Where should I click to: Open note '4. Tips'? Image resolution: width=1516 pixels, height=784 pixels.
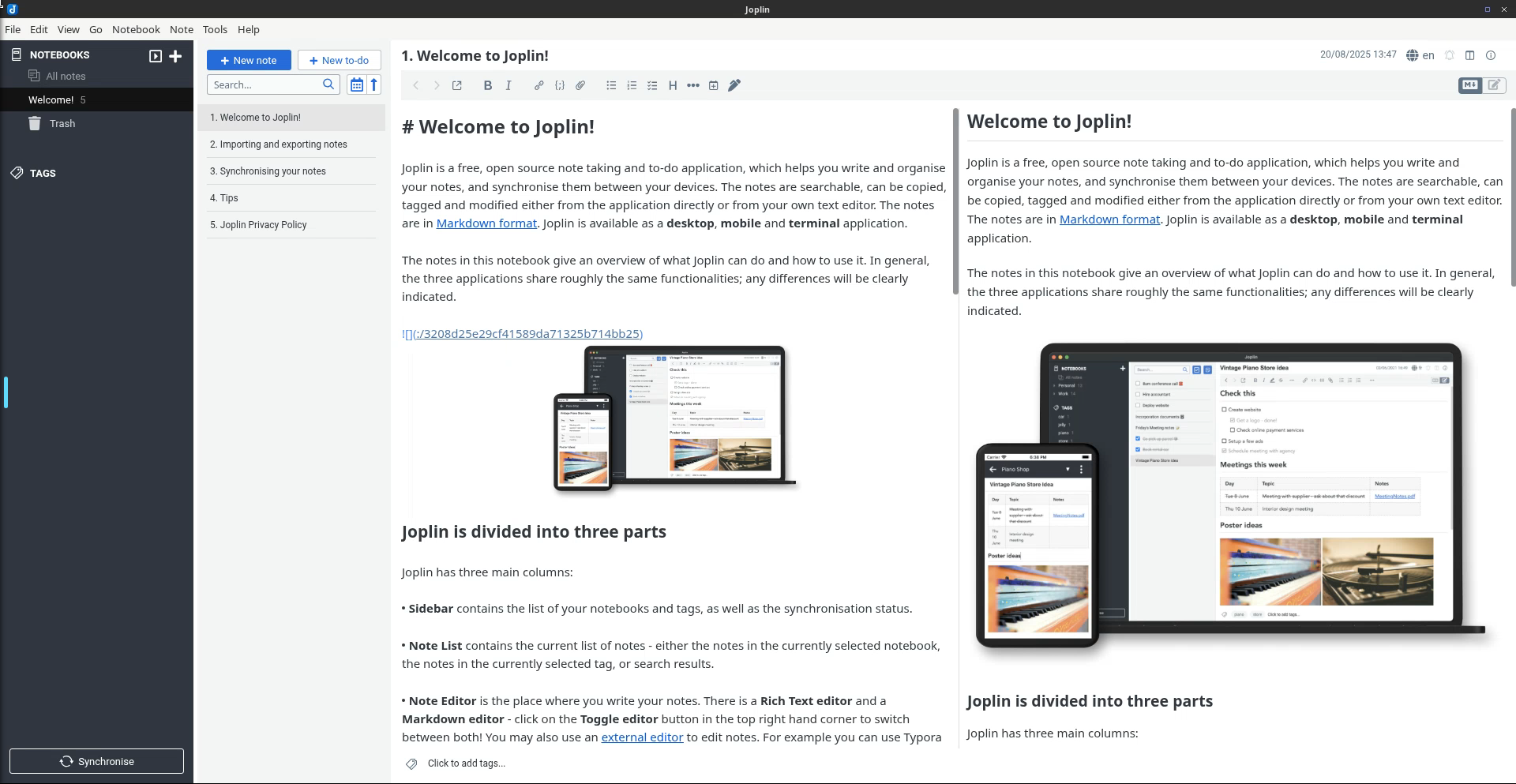point(291,198)
